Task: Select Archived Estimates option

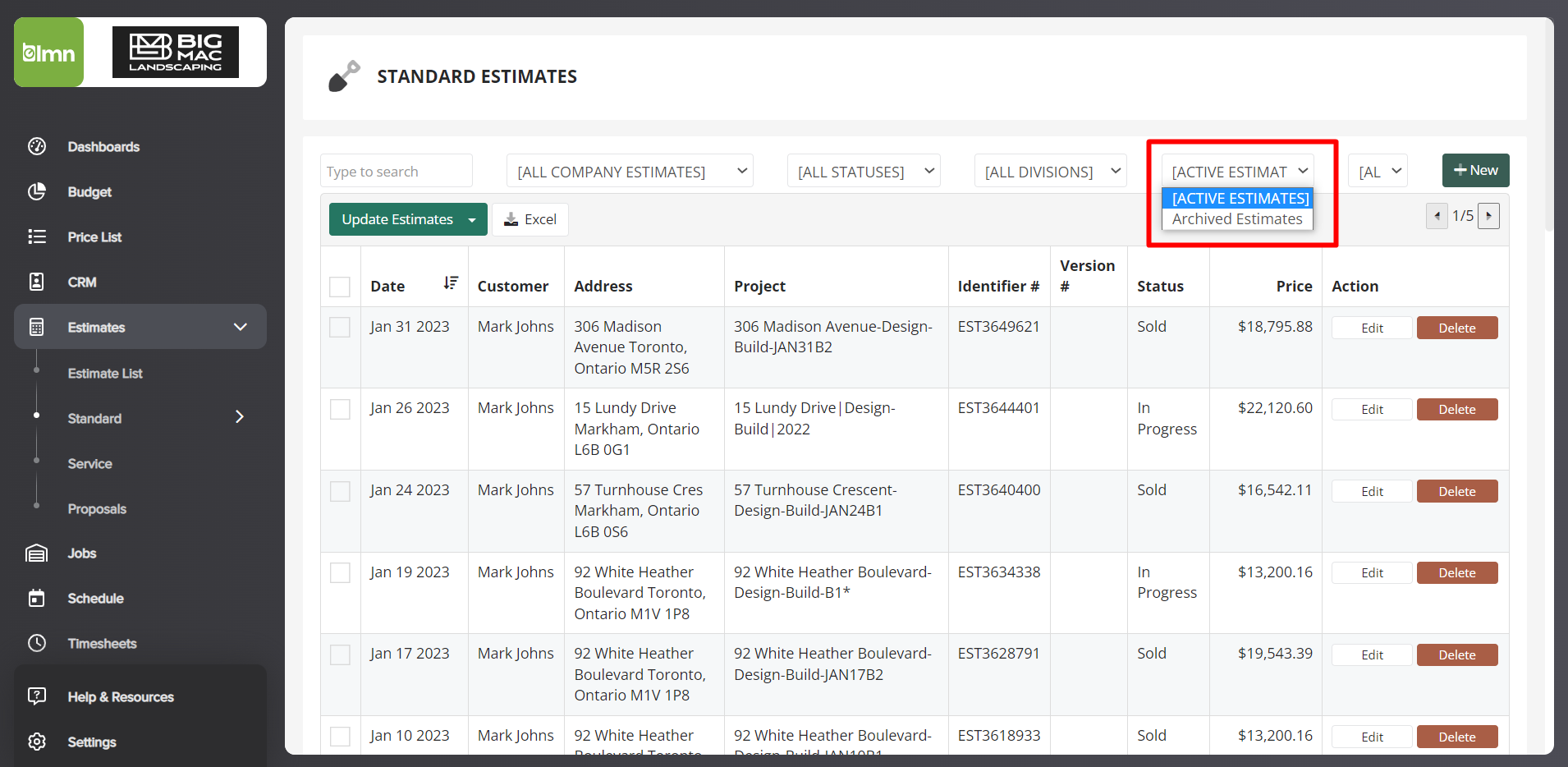Action: [1237, 219]
